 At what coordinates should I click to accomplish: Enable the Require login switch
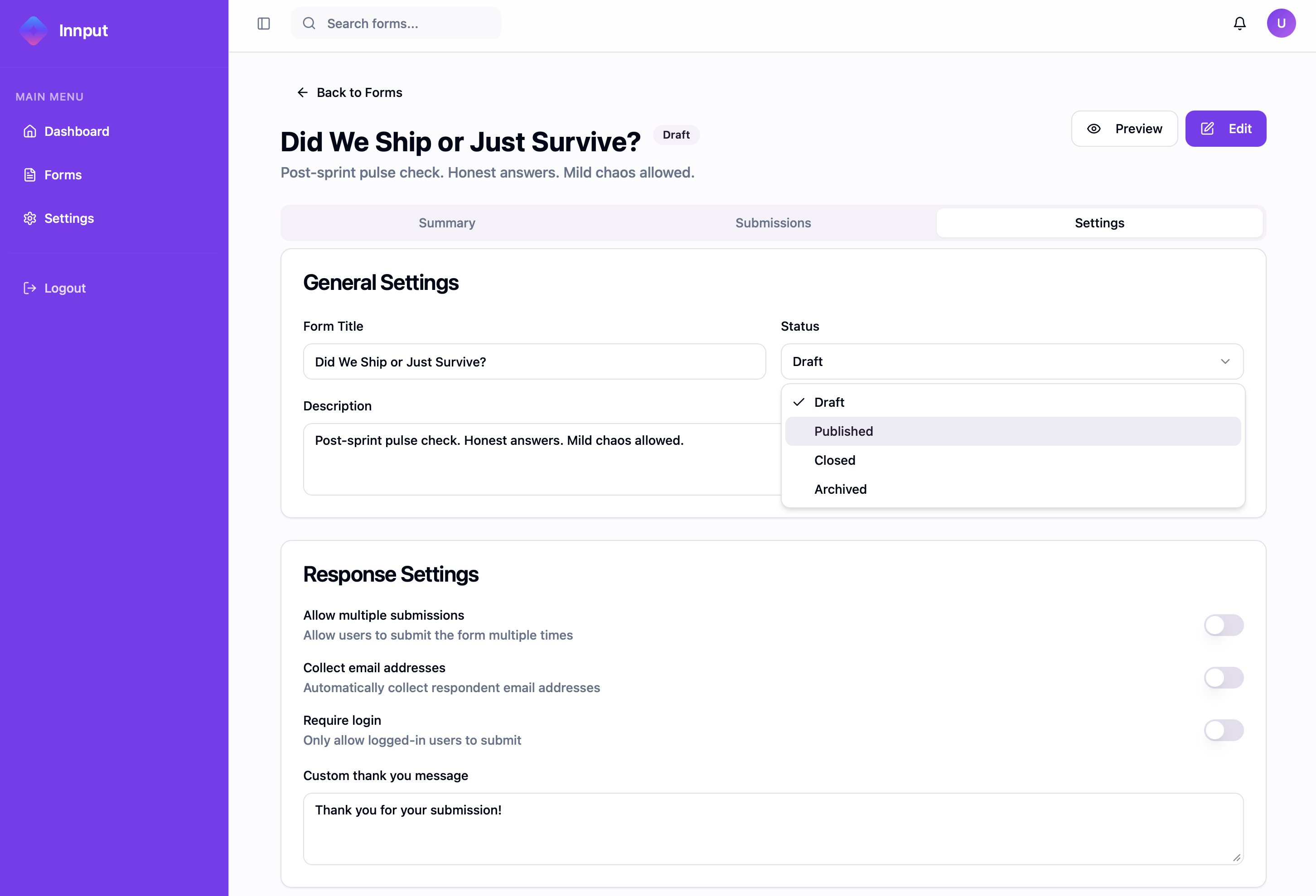(1224, 730)
